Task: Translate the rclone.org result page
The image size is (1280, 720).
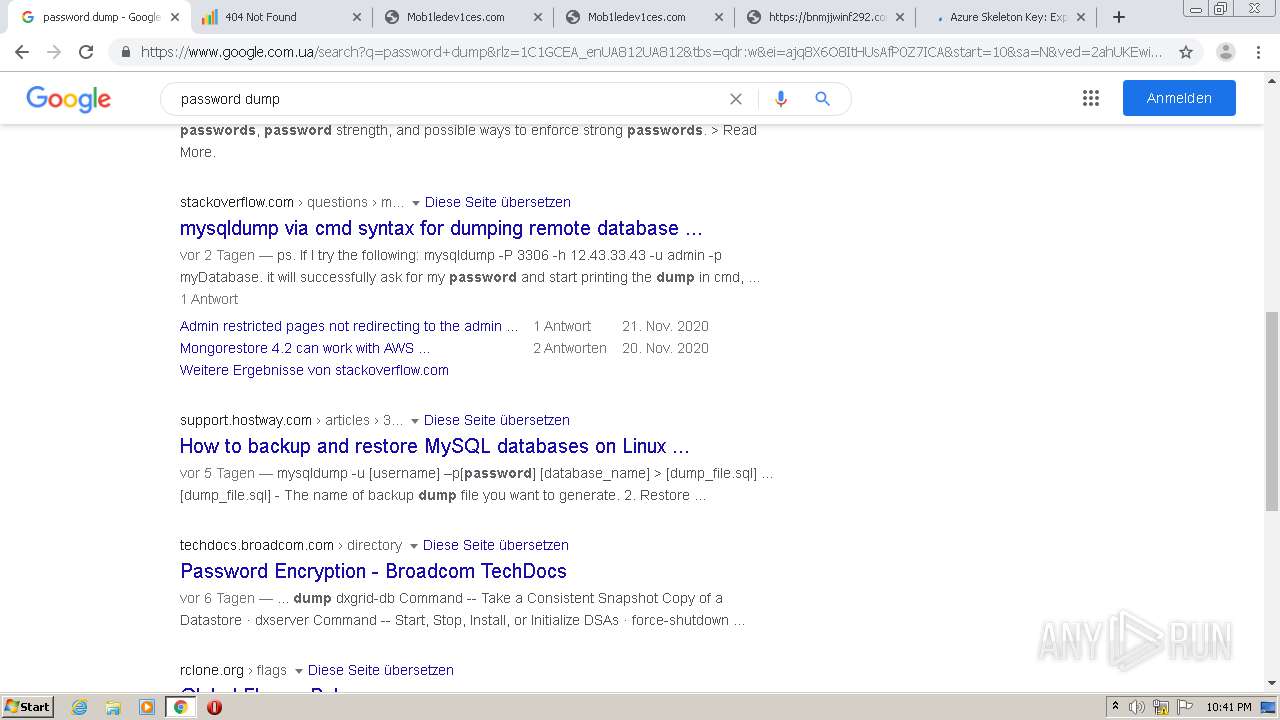Action: (381, 670)
